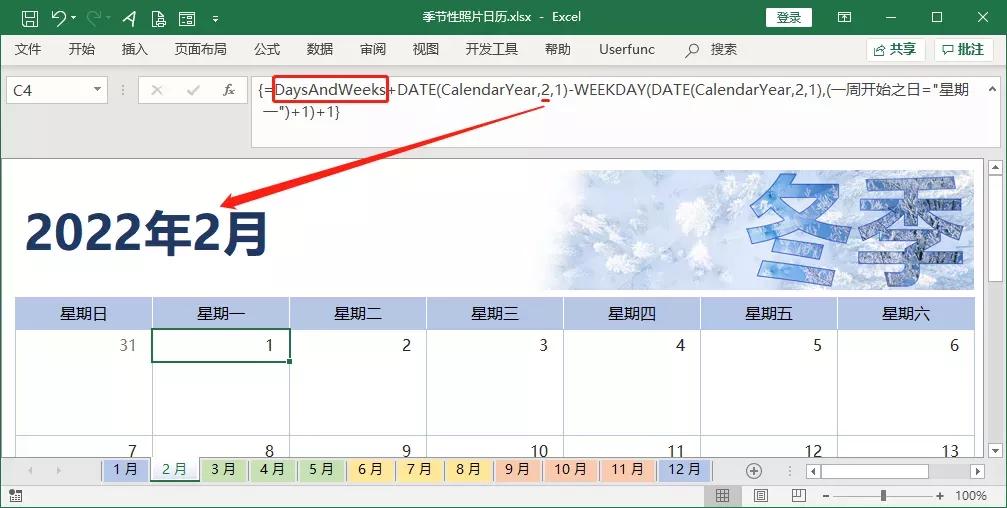Click the Cancel (X) formula icon
This screenshot has height=508, width=1007.
click(156, 91)
